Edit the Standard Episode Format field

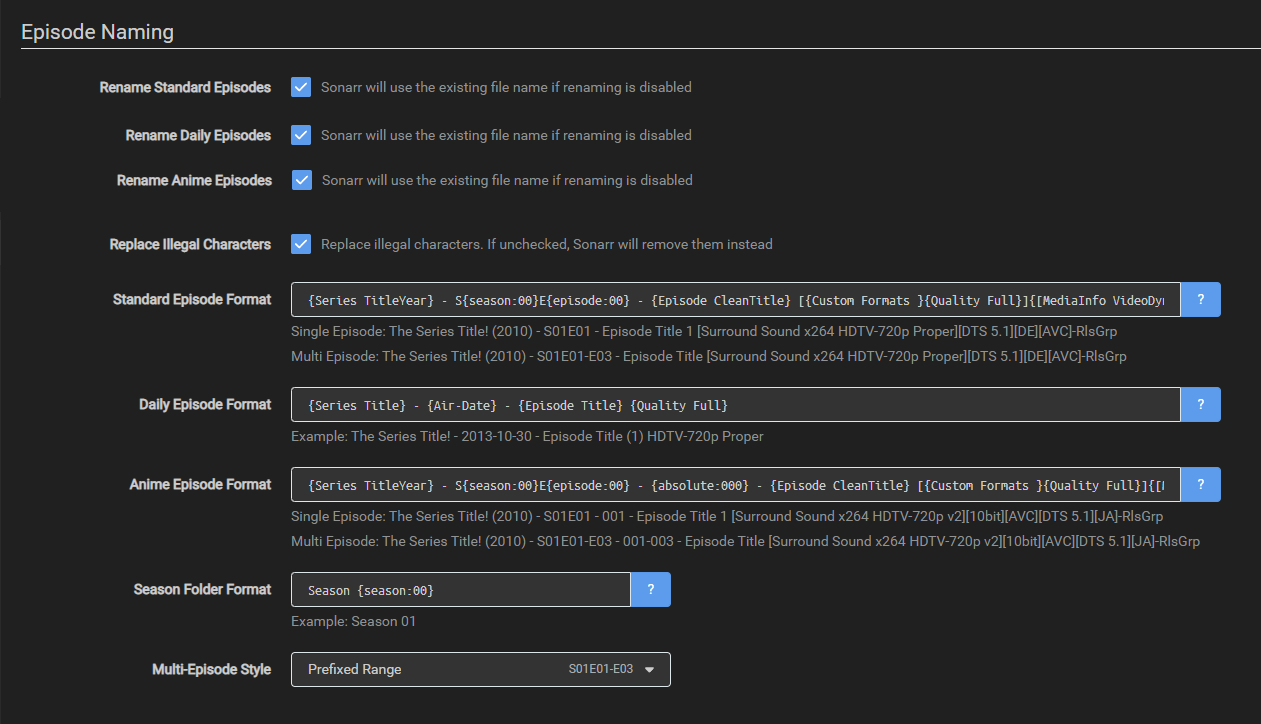pos(735,299)
